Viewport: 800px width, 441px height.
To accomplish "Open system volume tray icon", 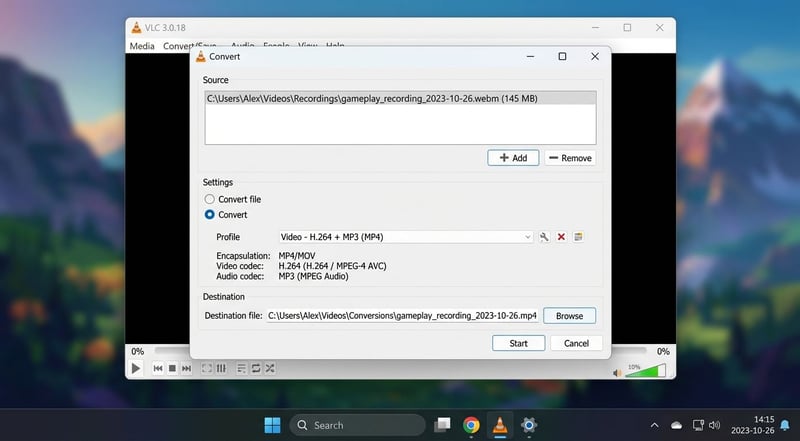I will 715,425.
